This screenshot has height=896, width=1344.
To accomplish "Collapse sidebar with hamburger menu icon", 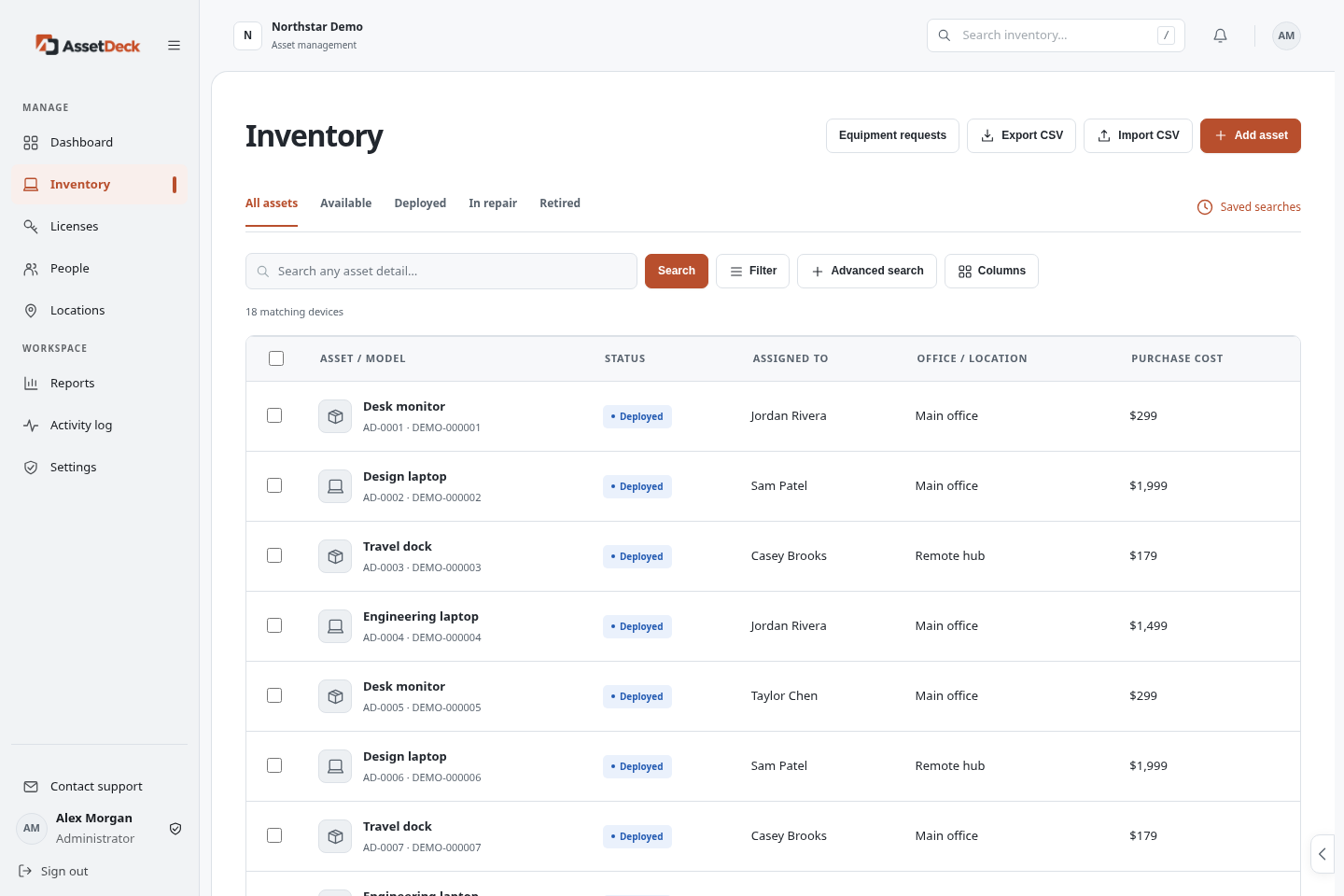I will coord(174,45).
